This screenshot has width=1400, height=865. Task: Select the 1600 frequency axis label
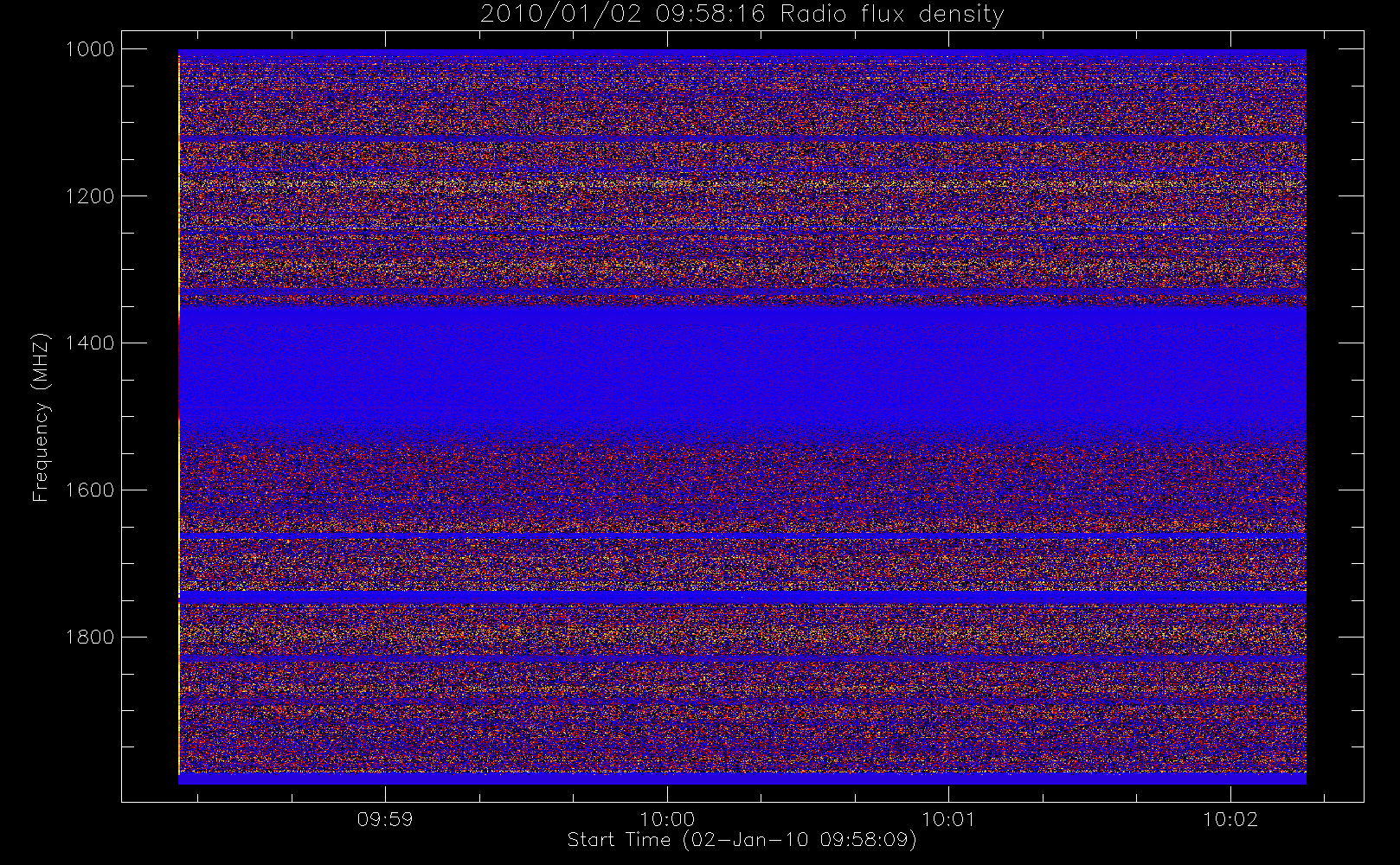[90, 490]
